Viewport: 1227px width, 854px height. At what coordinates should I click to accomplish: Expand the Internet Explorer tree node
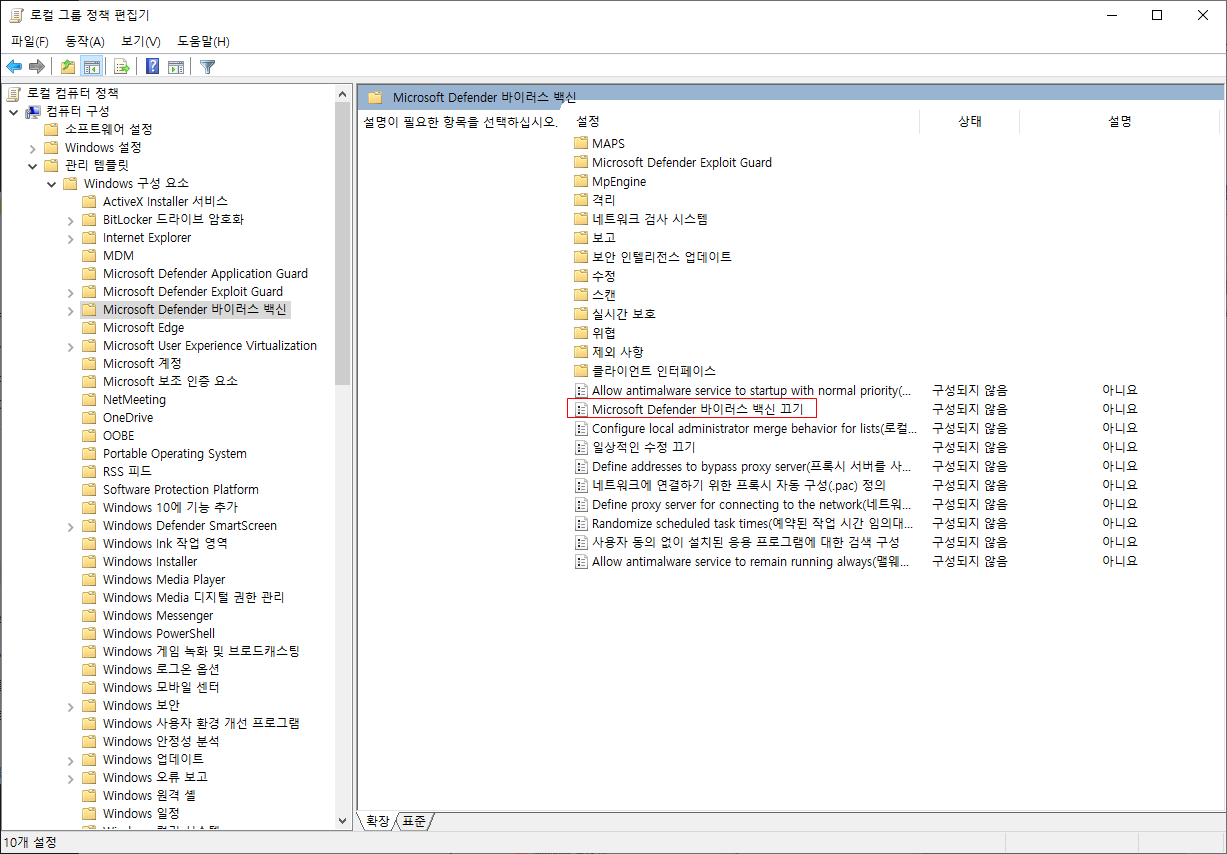[70, 237]
